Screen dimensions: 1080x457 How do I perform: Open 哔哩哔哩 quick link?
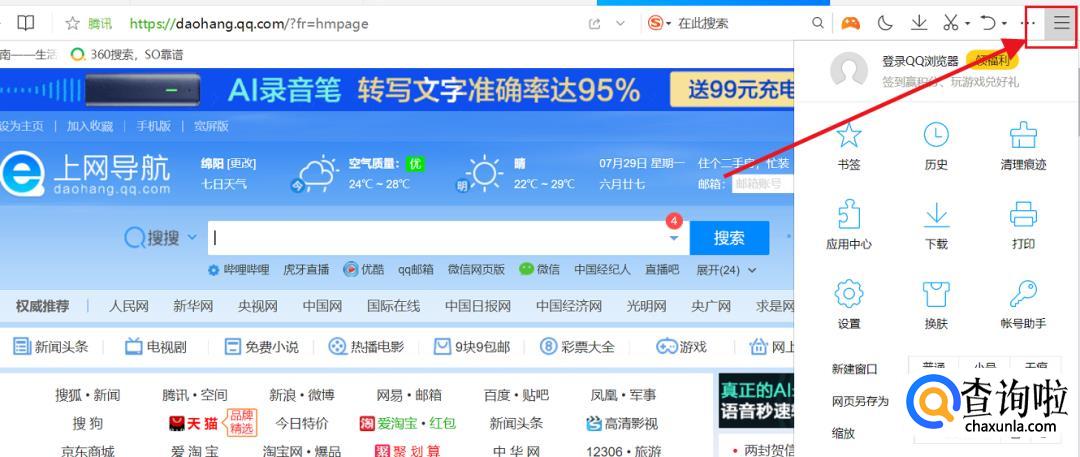[239, 270]
